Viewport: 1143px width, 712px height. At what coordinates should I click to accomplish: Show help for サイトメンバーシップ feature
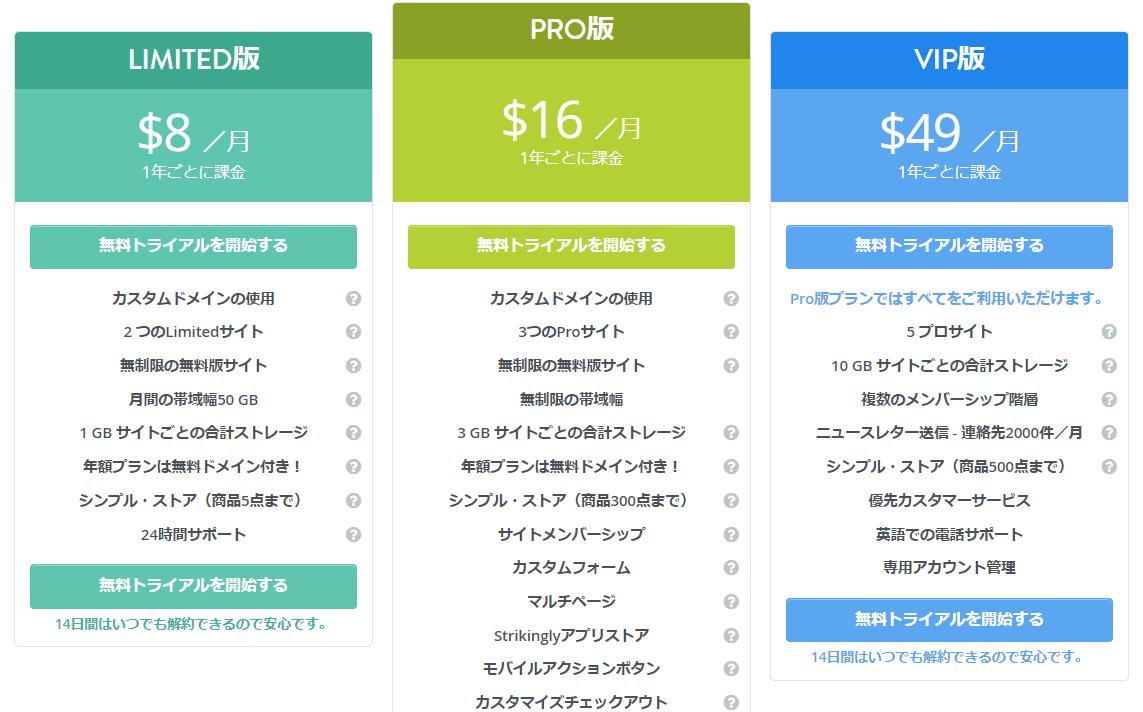tap(731, 534)
